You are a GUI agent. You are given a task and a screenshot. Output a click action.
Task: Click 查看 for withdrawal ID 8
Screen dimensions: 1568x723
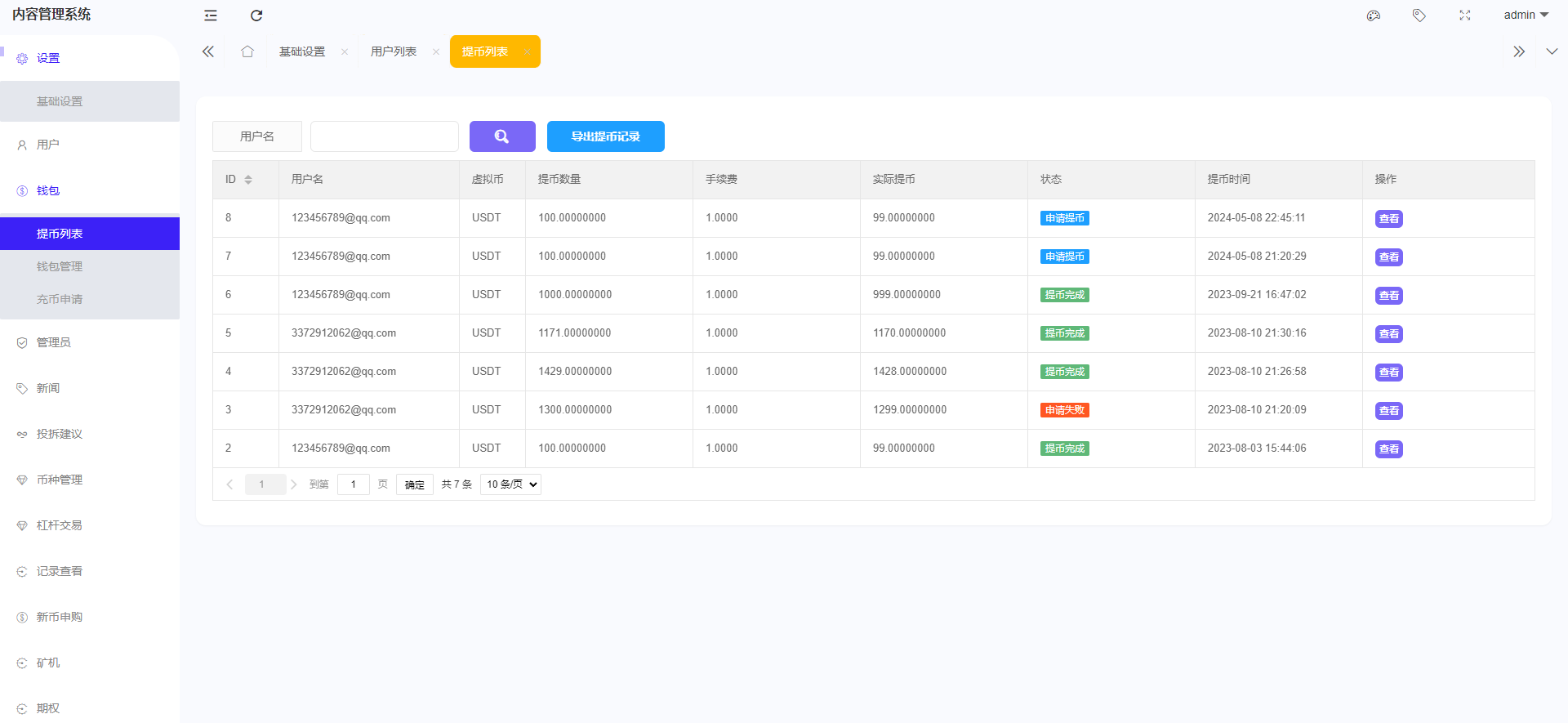[x=1388, y=219]
